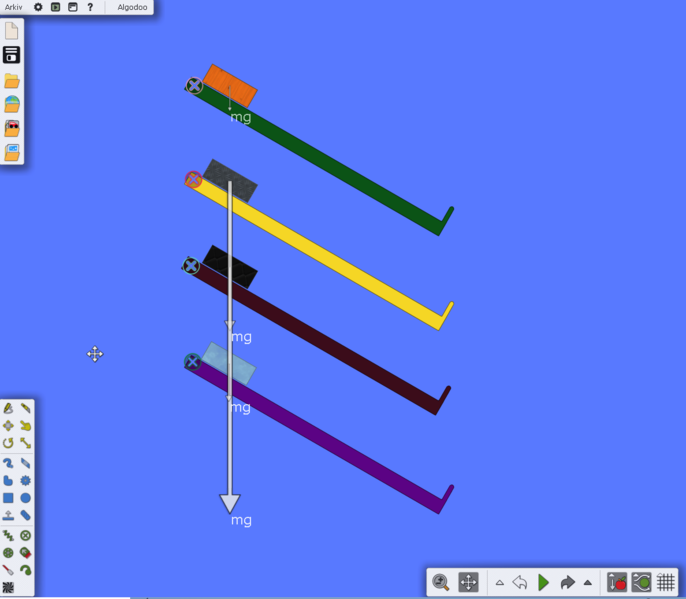Select the Brush tool
This screenshot has width=686, height=599.
tap(8, 463)
